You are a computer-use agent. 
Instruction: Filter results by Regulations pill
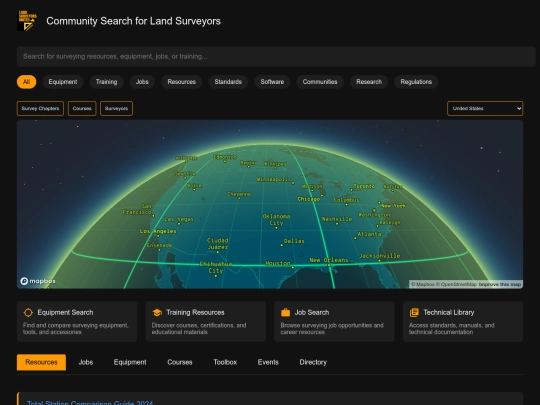[x=416, y=82]
